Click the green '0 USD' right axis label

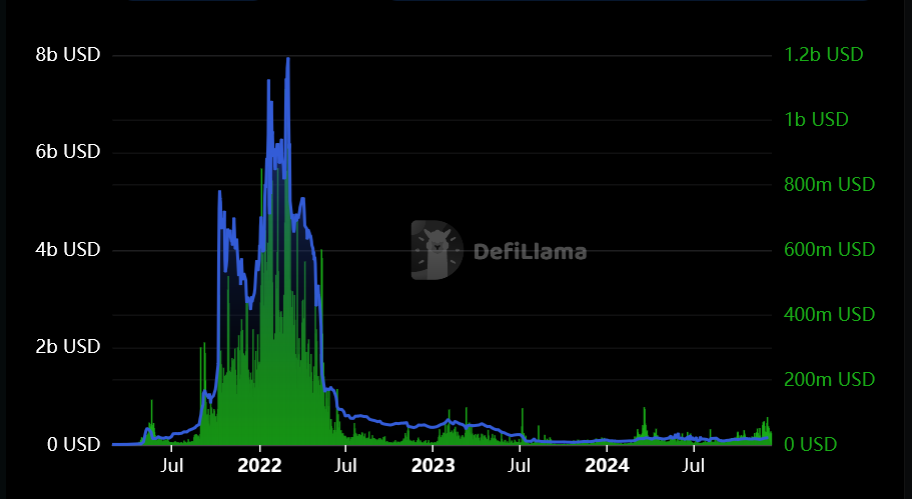(810, 444)
